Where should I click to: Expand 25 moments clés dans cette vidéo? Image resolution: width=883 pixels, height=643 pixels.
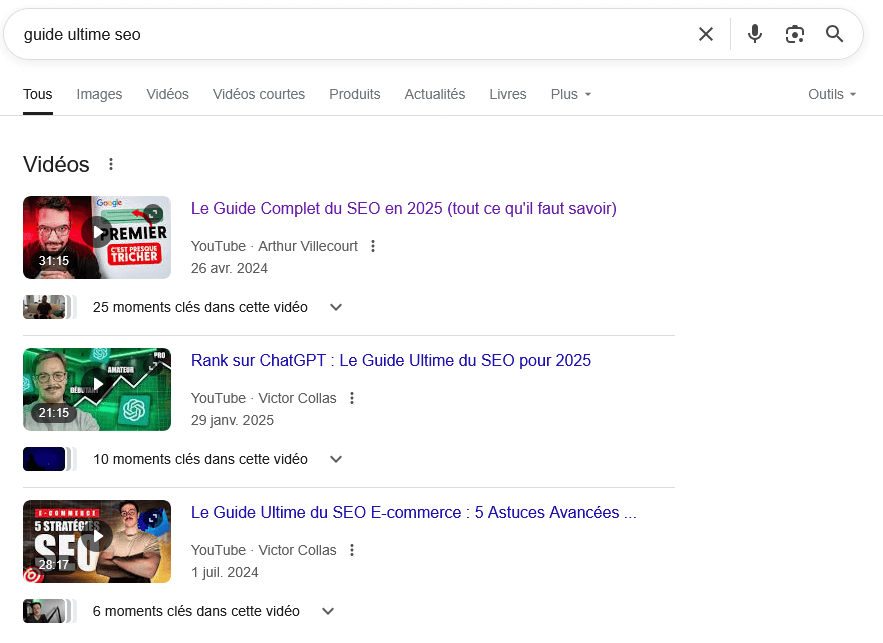coord(217,307)
